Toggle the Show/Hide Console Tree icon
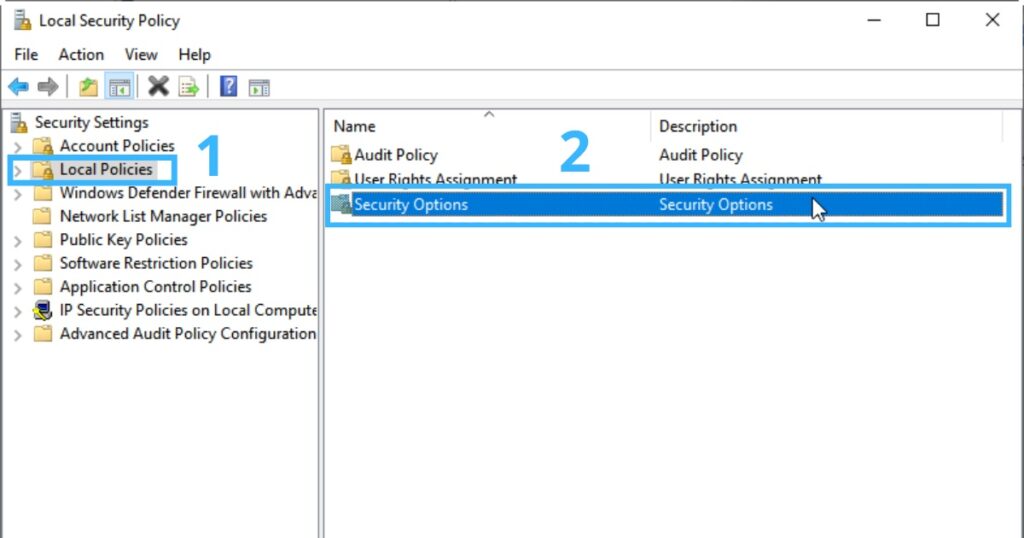Screen dimensions: 1024x538 coord(119,87)
